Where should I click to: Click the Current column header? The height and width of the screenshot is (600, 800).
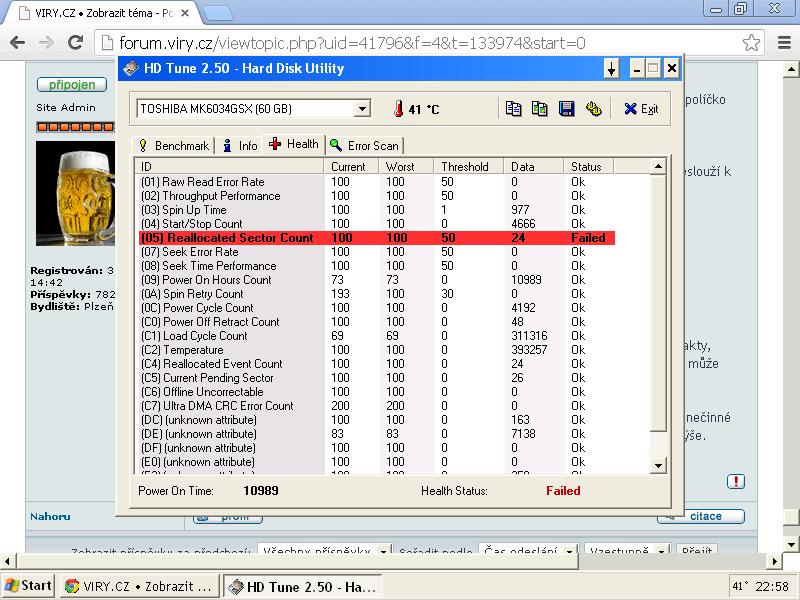(351, 166)
